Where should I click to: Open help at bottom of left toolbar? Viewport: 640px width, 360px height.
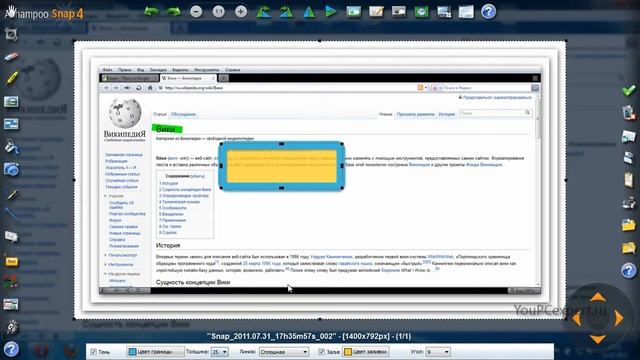coord(11,349)
